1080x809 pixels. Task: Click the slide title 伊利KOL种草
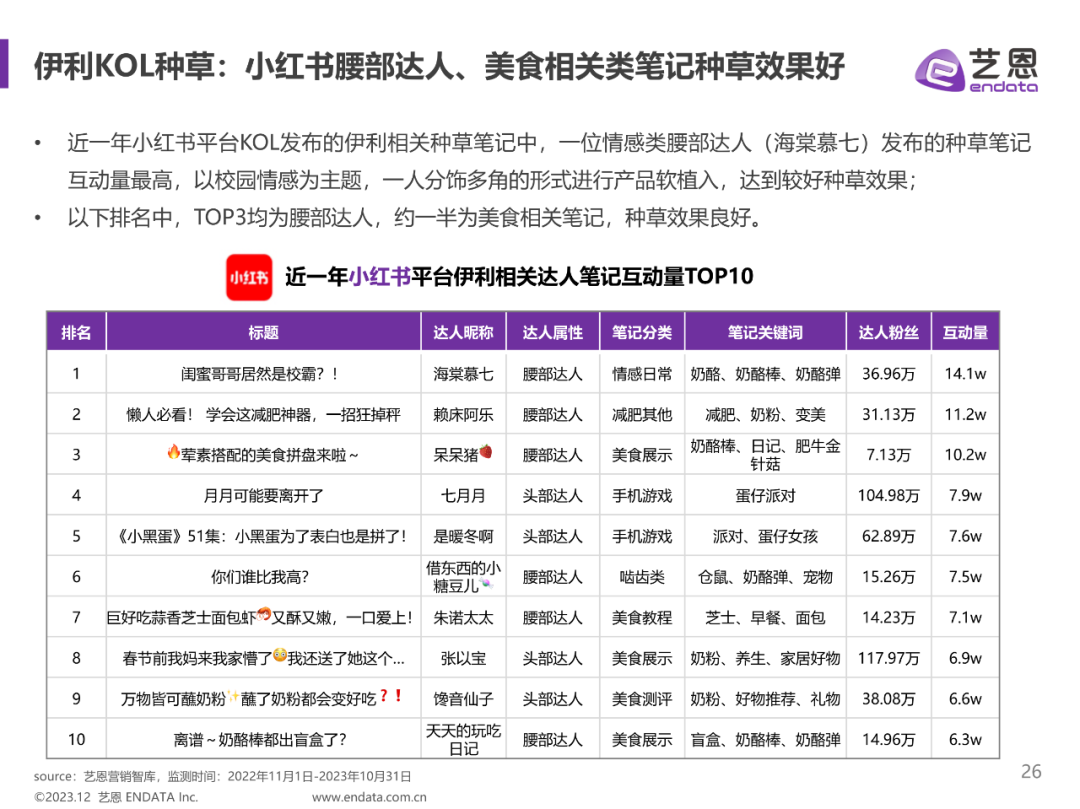coord(439,67)
